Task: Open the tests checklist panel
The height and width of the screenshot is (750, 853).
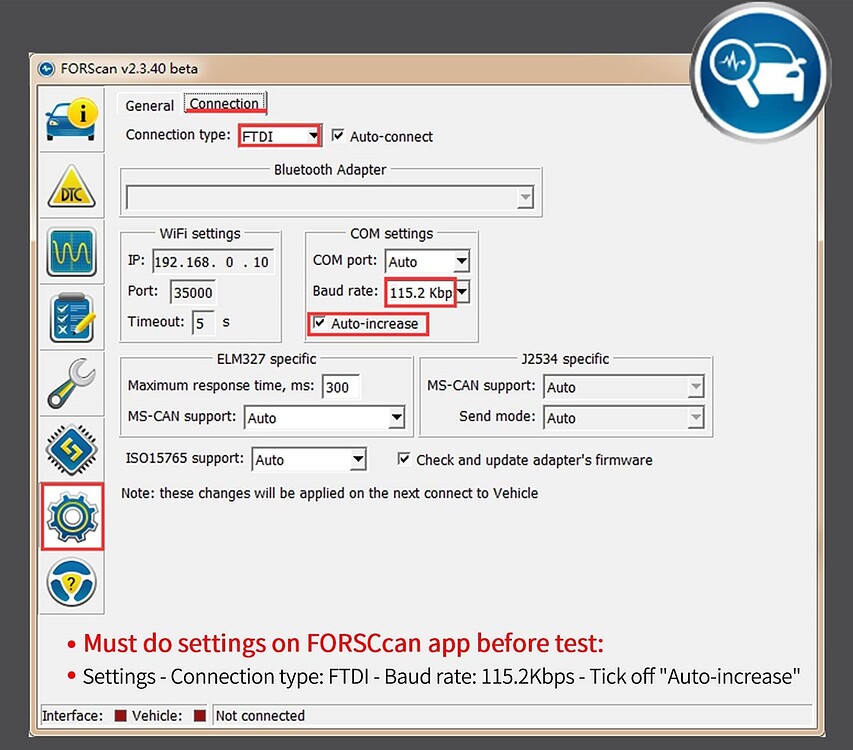Action: pyautogui.click(x=71, y=319)
